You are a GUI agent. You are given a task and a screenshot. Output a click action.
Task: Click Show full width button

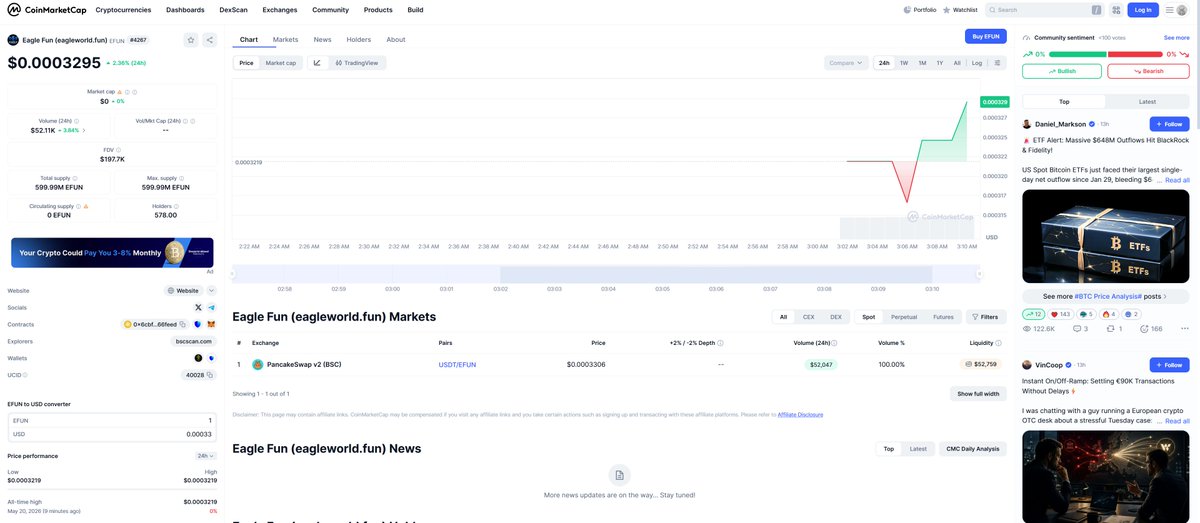tap(978, 394)
